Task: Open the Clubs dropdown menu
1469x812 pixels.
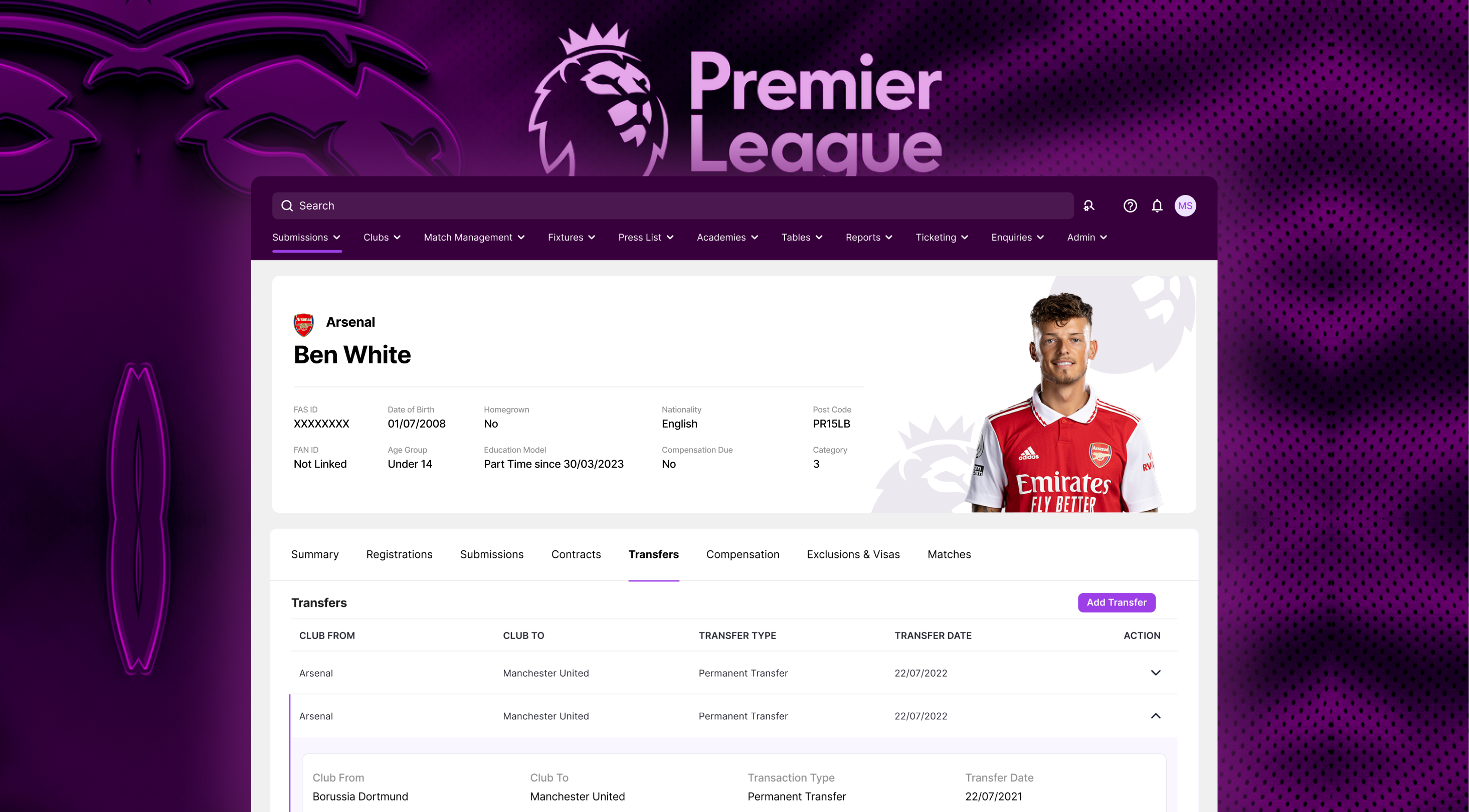Action: 382,237
